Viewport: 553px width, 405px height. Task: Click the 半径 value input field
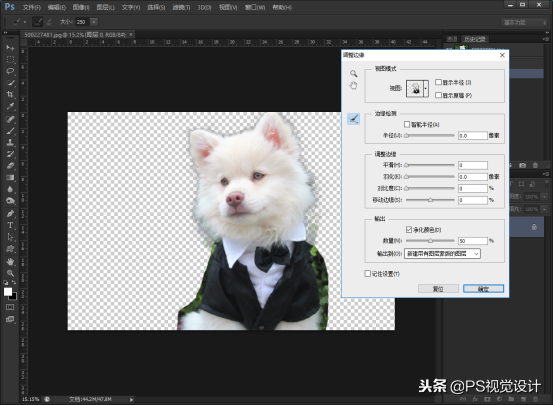(x=473, y=135)
